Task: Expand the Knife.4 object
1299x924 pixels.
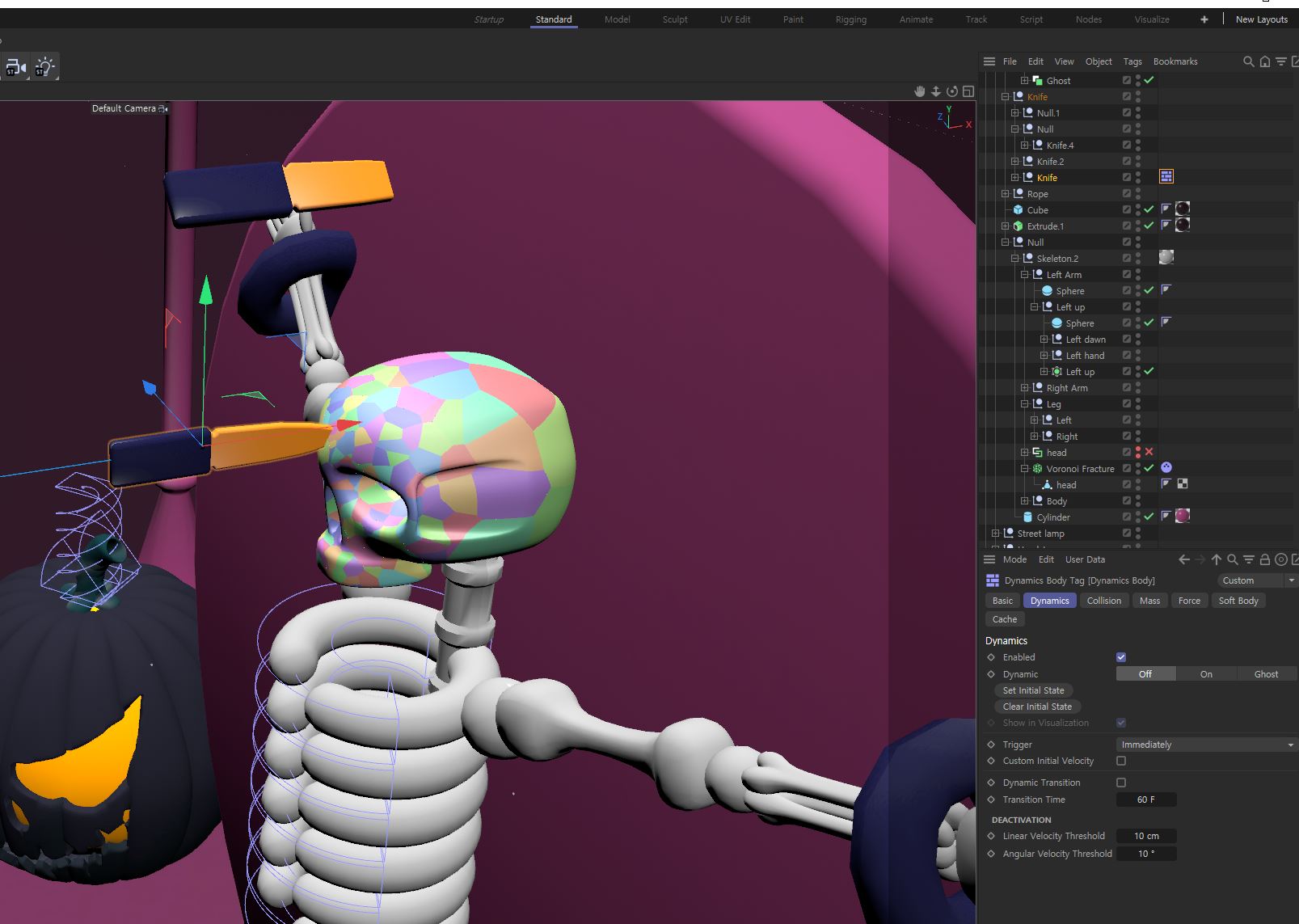Action: [1025, 145]
